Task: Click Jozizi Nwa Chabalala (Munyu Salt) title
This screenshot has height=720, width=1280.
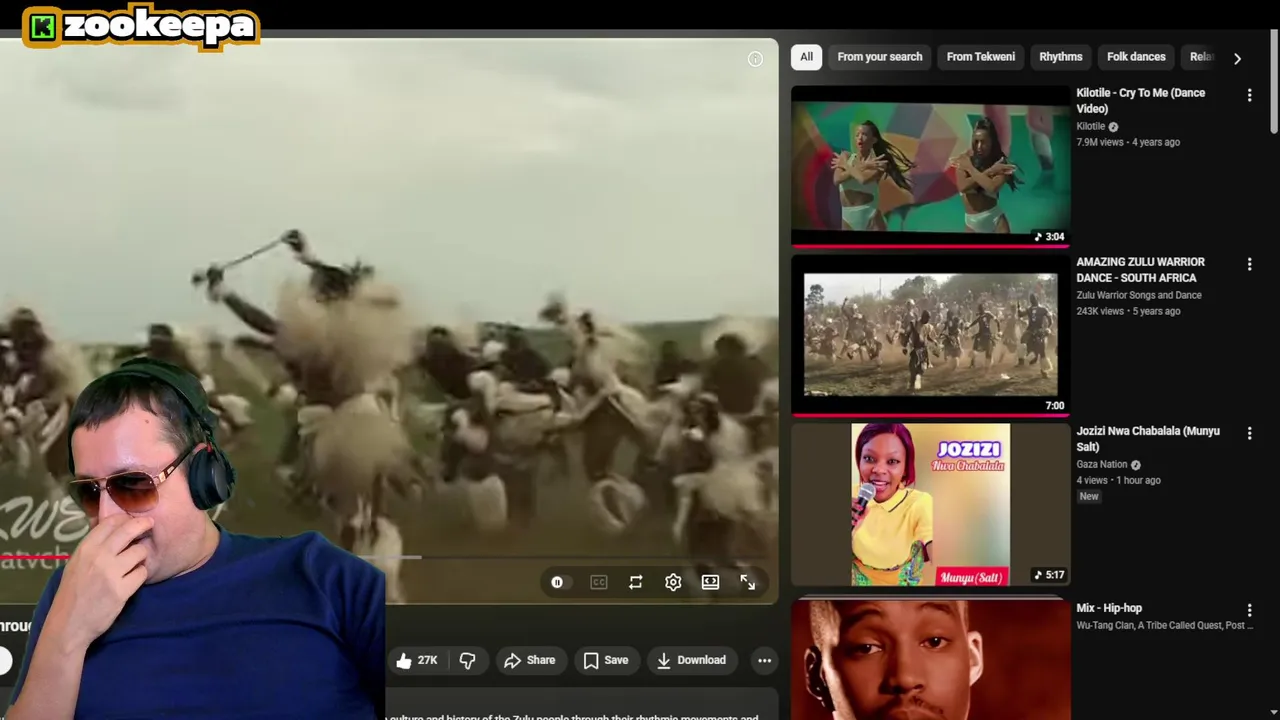Action: pyautogui.click(x=1148, y=439)
